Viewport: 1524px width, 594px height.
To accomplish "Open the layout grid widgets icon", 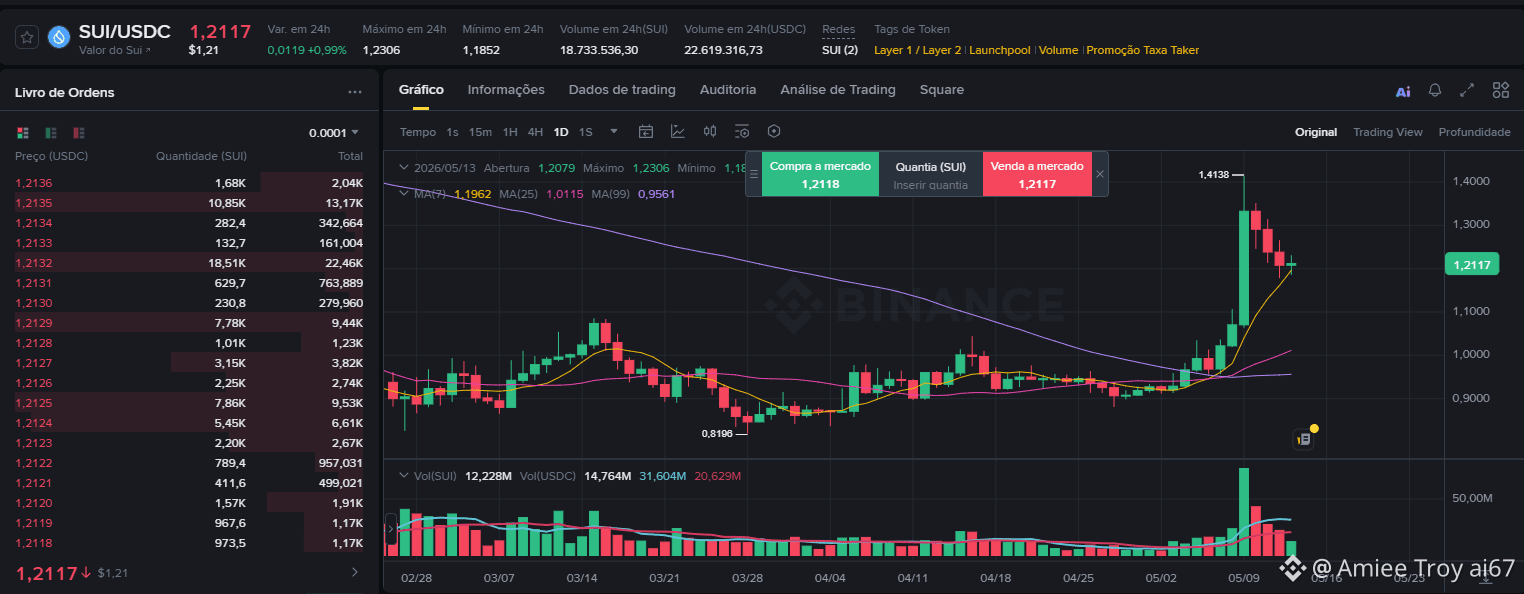I will 1500,90.
